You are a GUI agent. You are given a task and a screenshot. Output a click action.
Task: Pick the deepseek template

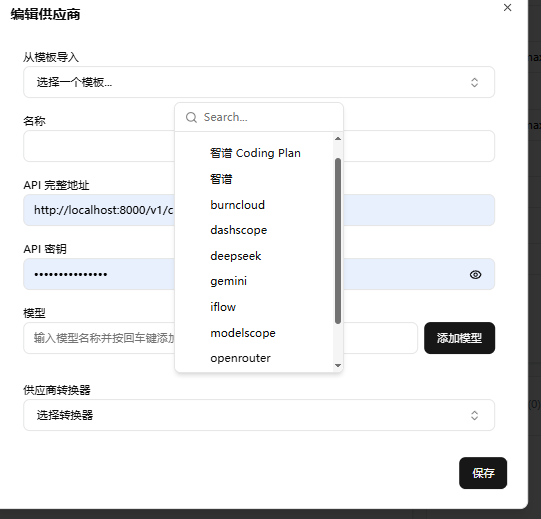click(x=255, y=256)
